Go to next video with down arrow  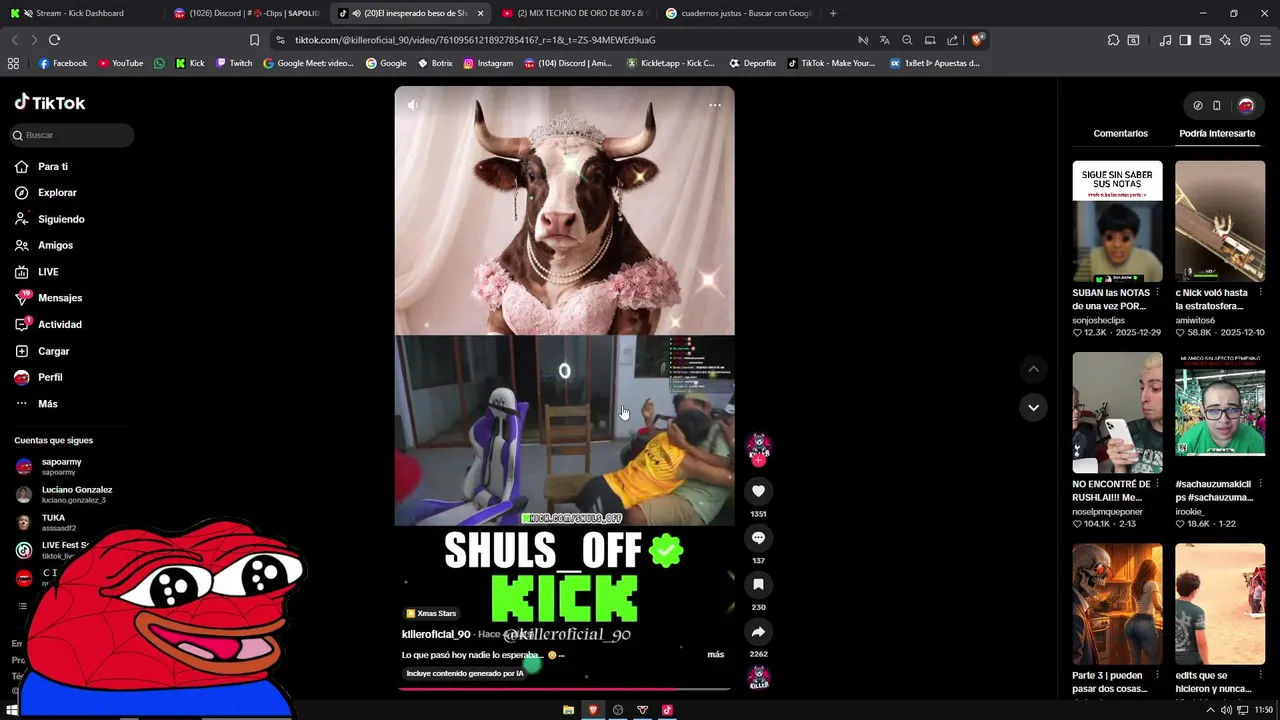[x=1033, y=407]
